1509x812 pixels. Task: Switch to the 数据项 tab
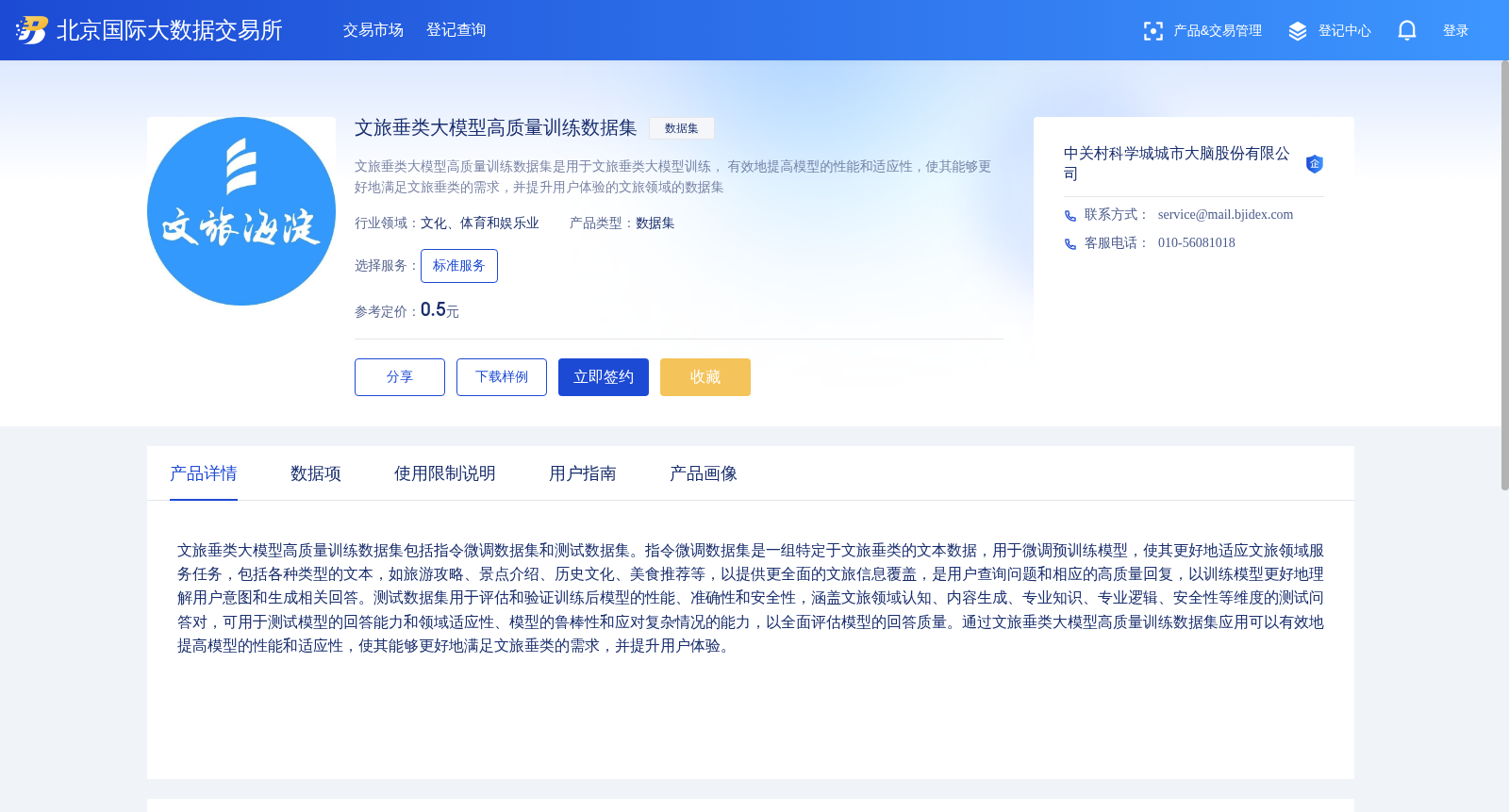(x=316, y=473)
